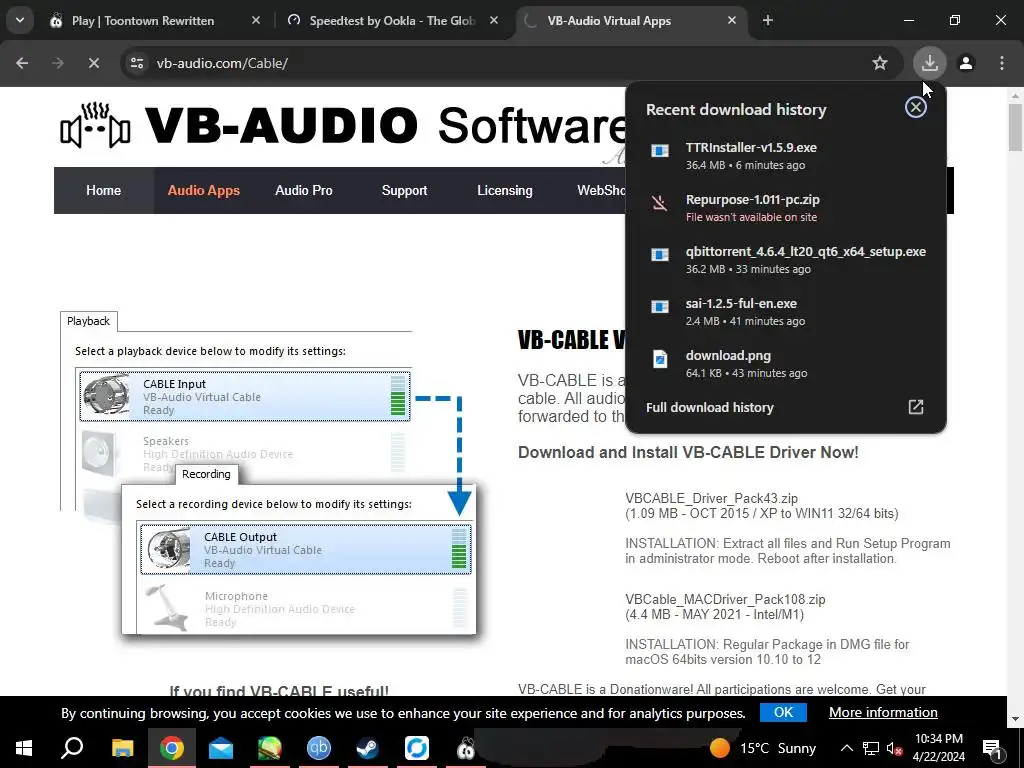Image resolution: width=1024 pixels, height=768 pixels.
Task: Click the VB-Audio speaker logo
Action: [95, 125]
